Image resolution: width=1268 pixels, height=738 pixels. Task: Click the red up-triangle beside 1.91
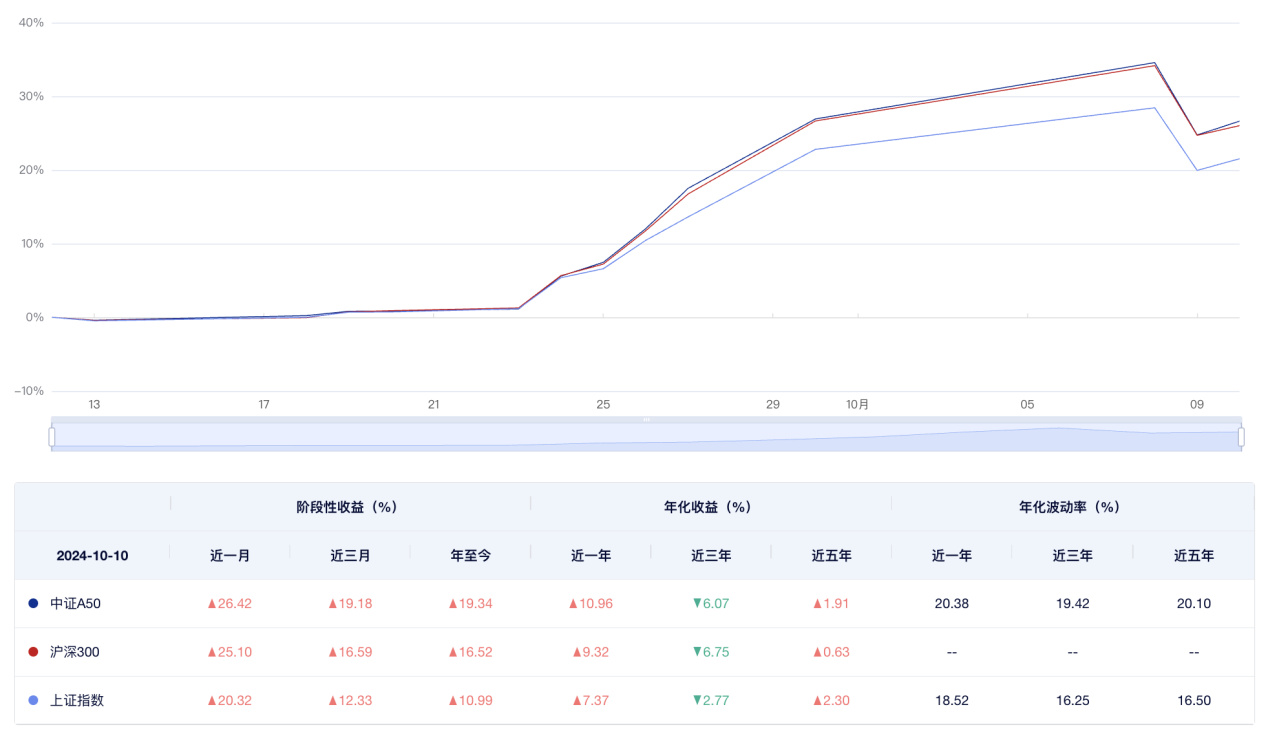[817, 604]
